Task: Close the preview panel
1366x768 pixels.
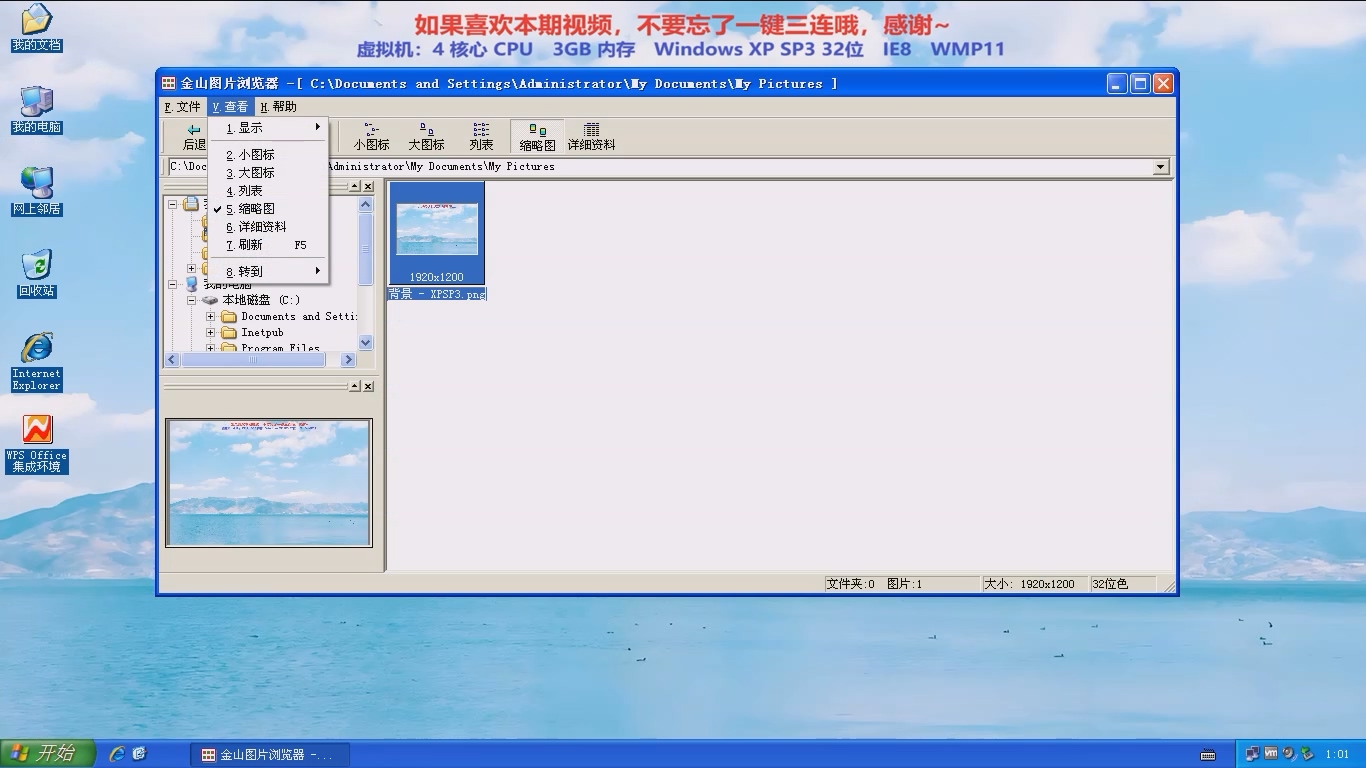Action: 368,386
